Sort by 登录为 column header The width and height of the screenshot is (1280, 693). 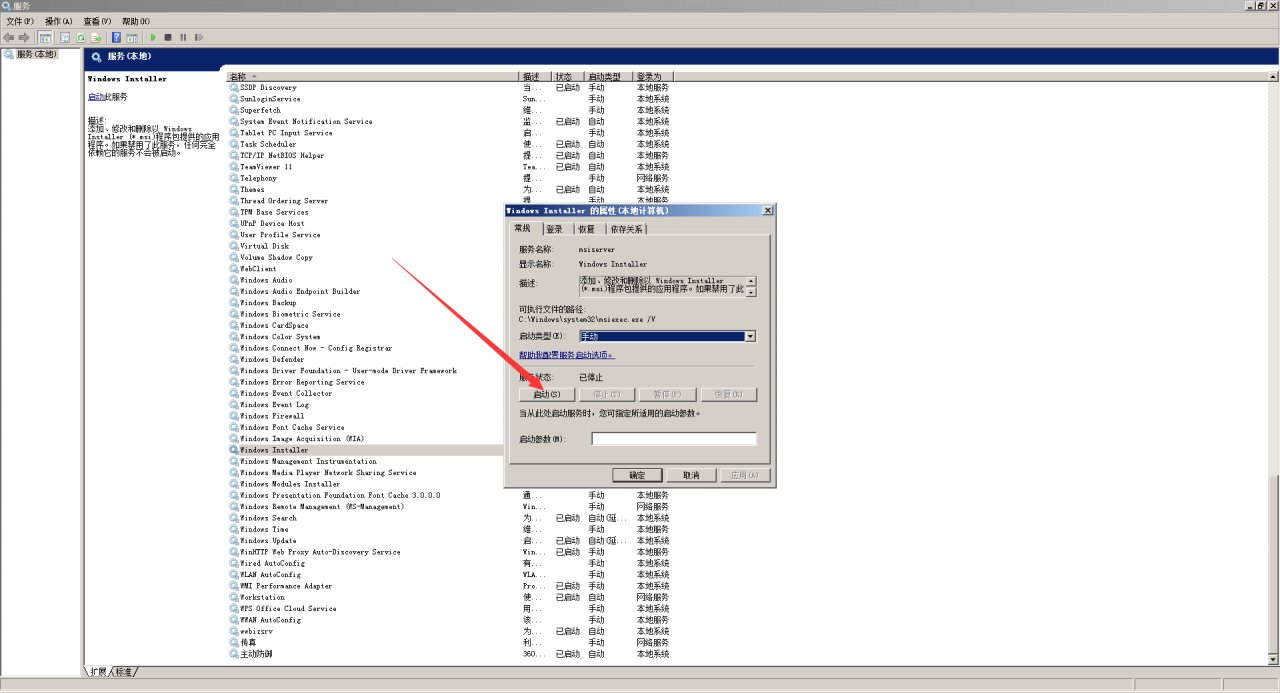pos(654,76)
